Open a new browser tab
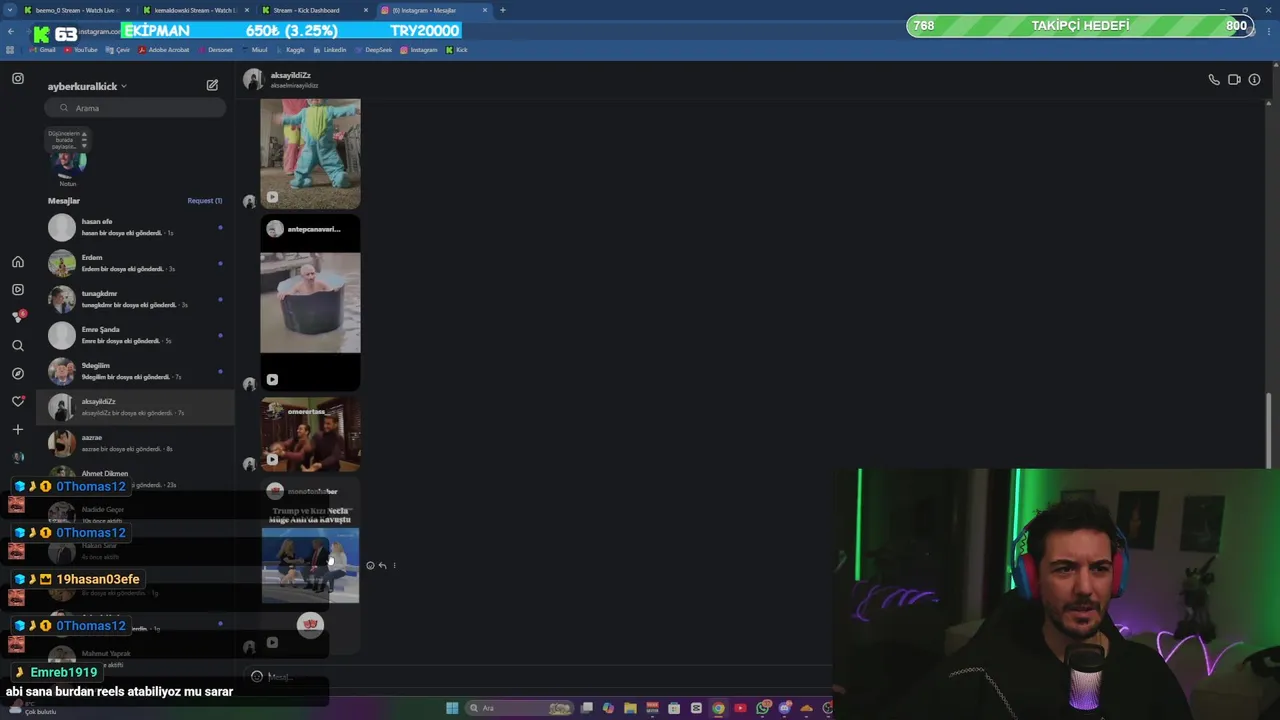Viewport: 1280px width, 720px height. tap(502, 10)
